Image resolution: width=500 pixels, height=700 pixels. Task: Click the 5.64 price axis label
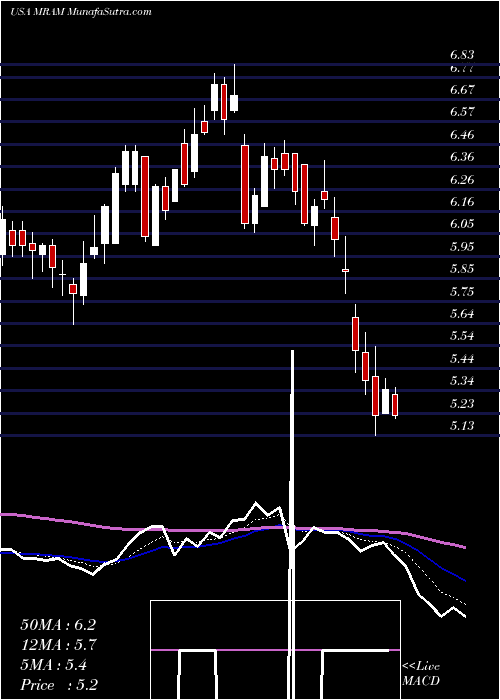click(x=462, y=314)
